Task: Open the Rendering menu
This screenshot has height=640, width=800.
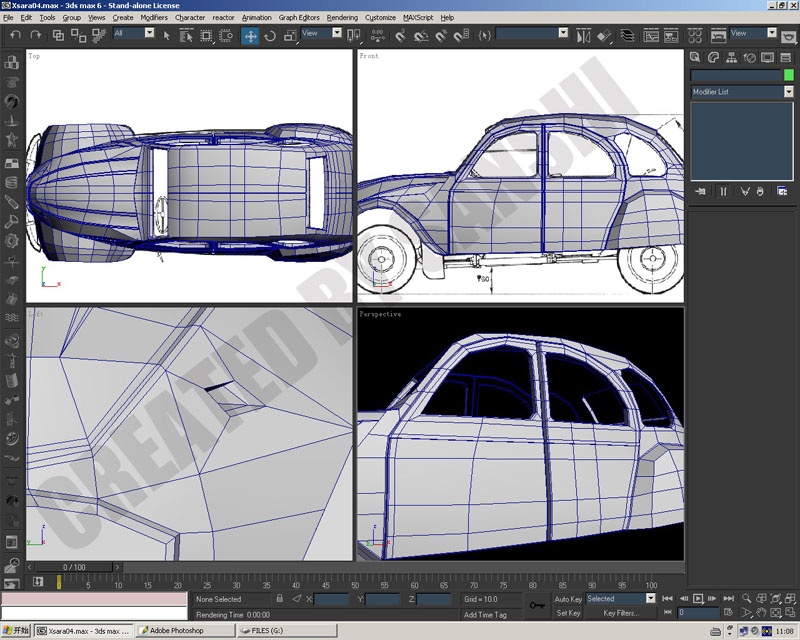Action: [342, 17]
